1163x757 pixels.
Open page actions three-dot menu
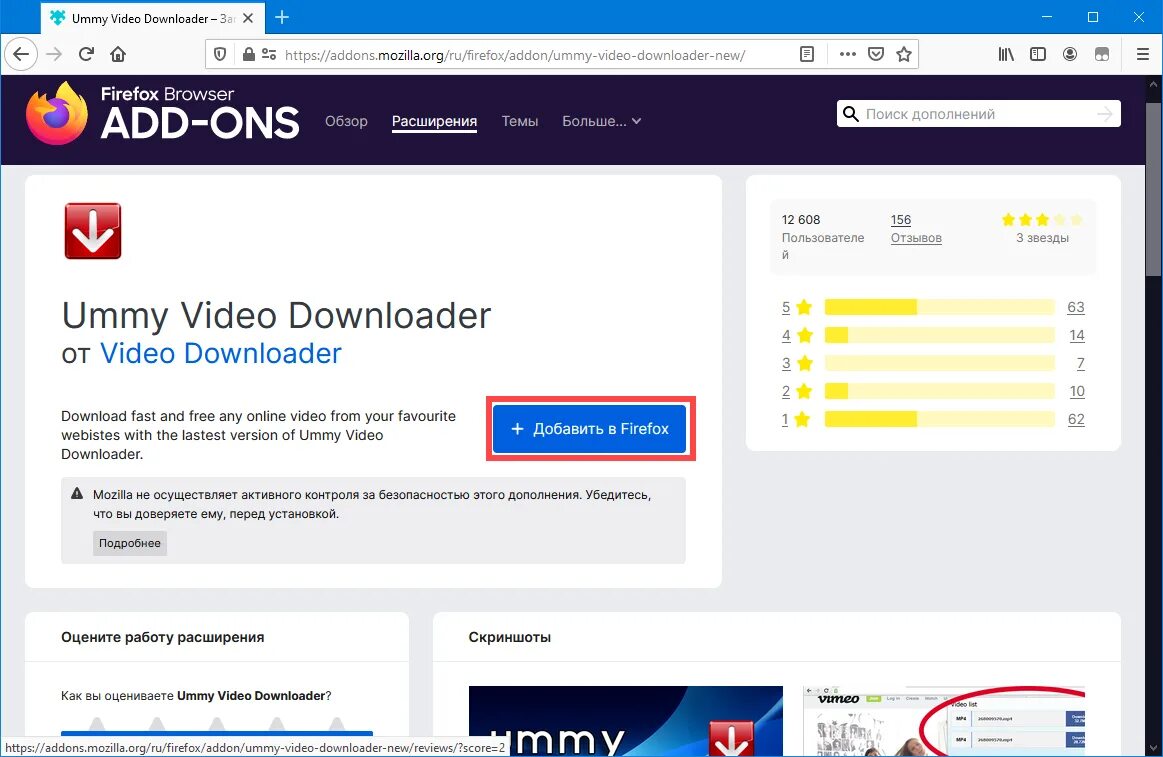[x=848, y=54]
